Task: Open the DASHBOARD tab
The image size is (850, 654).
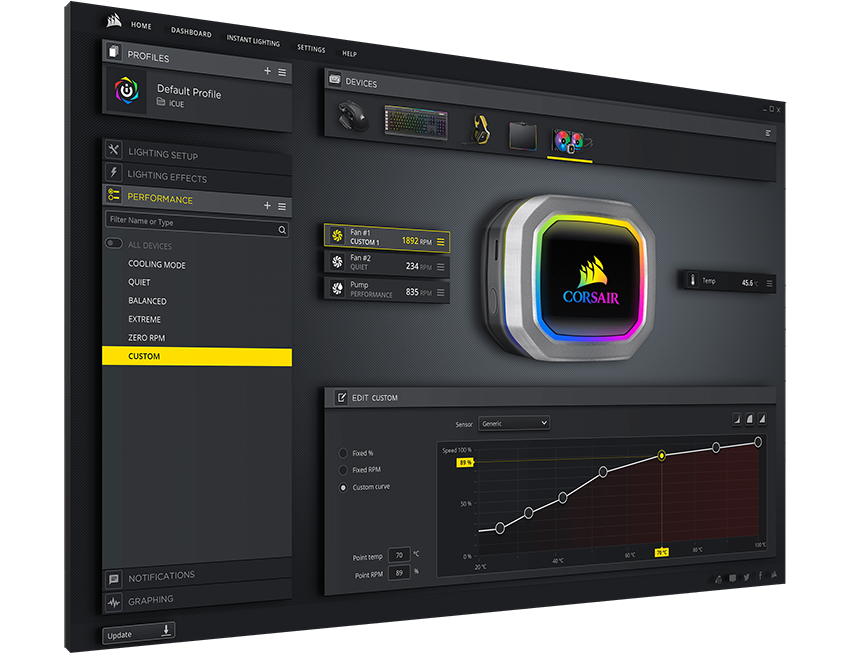Action: pyautogui.click(x=191, y=33)
